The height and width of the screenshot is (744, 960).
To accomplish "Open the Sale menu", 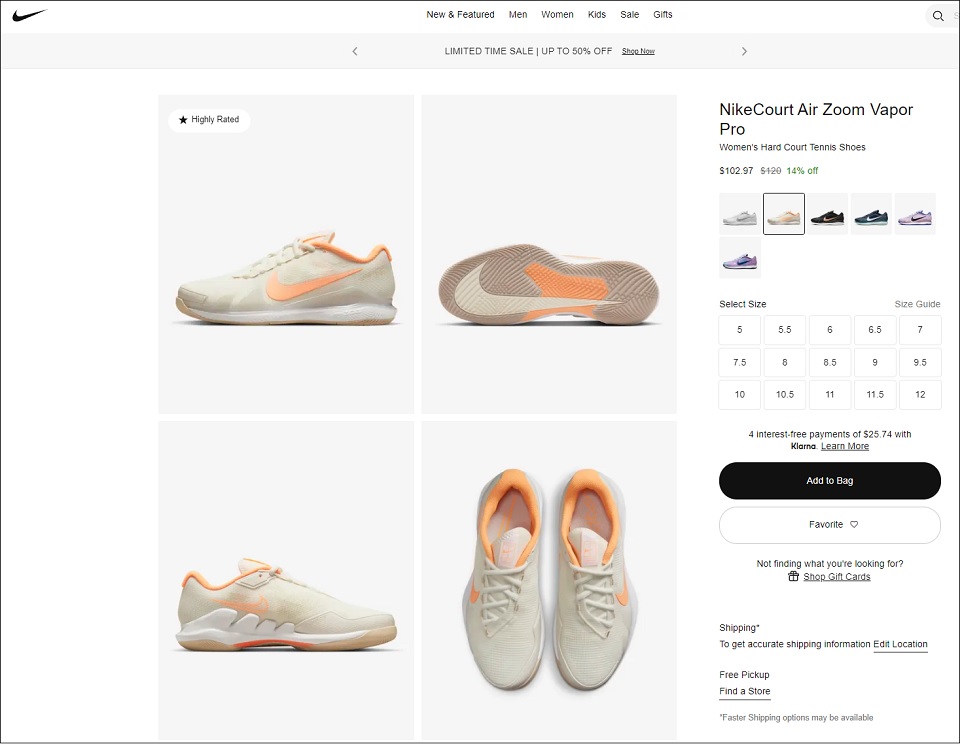I will point(629,15).
